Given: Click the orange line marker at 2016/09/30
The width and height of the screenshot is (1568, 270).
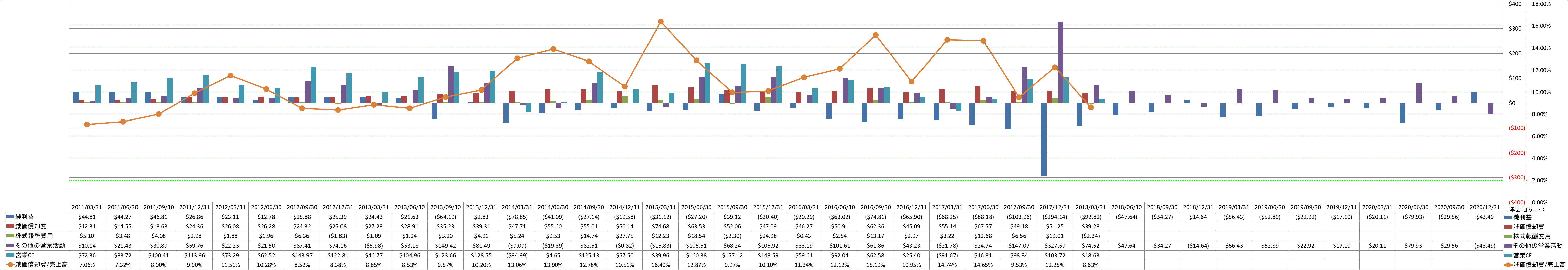Looking at the screenshot, I should tap(876, 35).
